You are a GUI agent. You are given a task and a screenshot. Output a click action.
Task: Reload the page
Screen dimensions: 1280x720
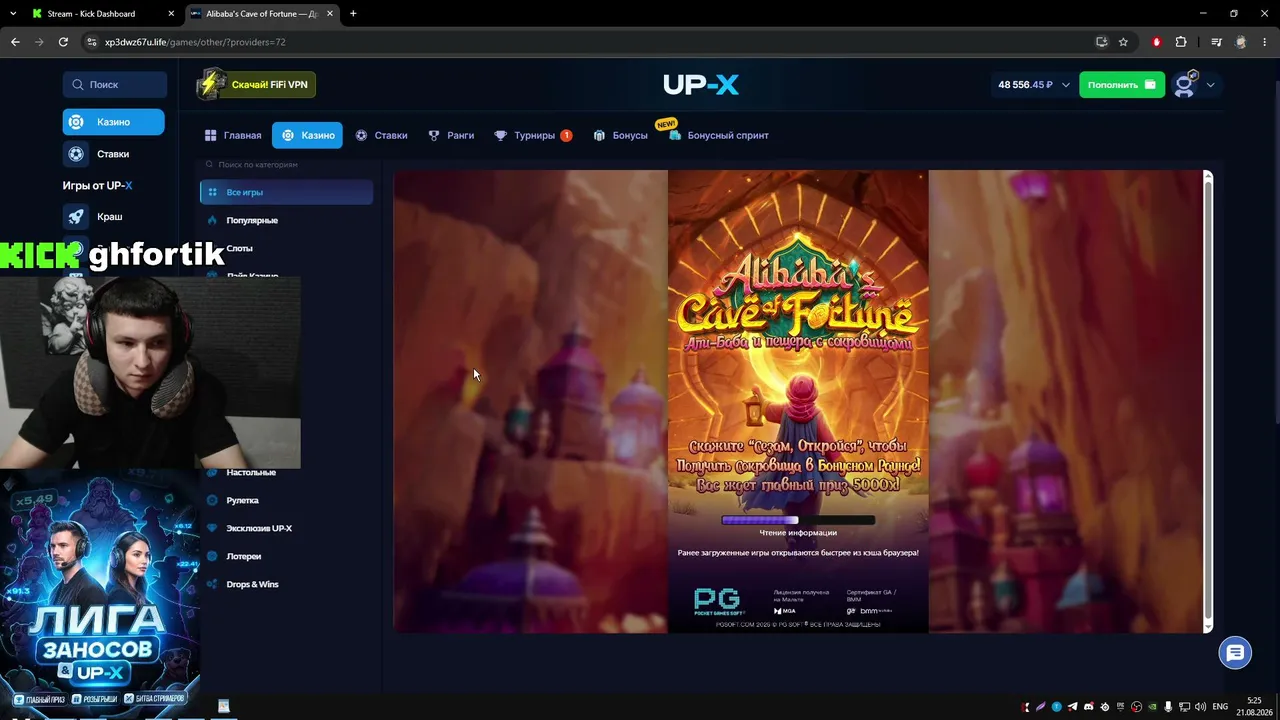[x=63, y=42]
